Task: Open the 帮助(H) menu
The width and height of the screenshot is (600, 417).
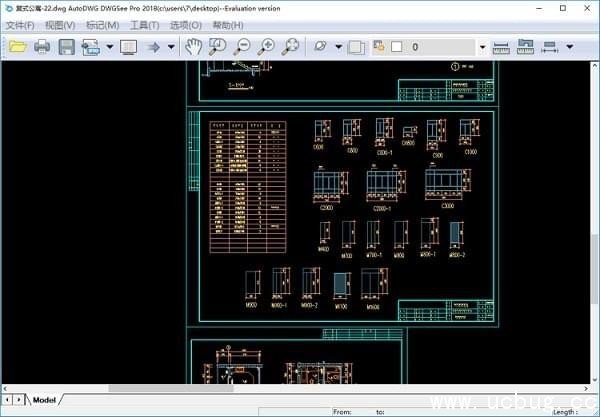Action: (x=228, y=25)
